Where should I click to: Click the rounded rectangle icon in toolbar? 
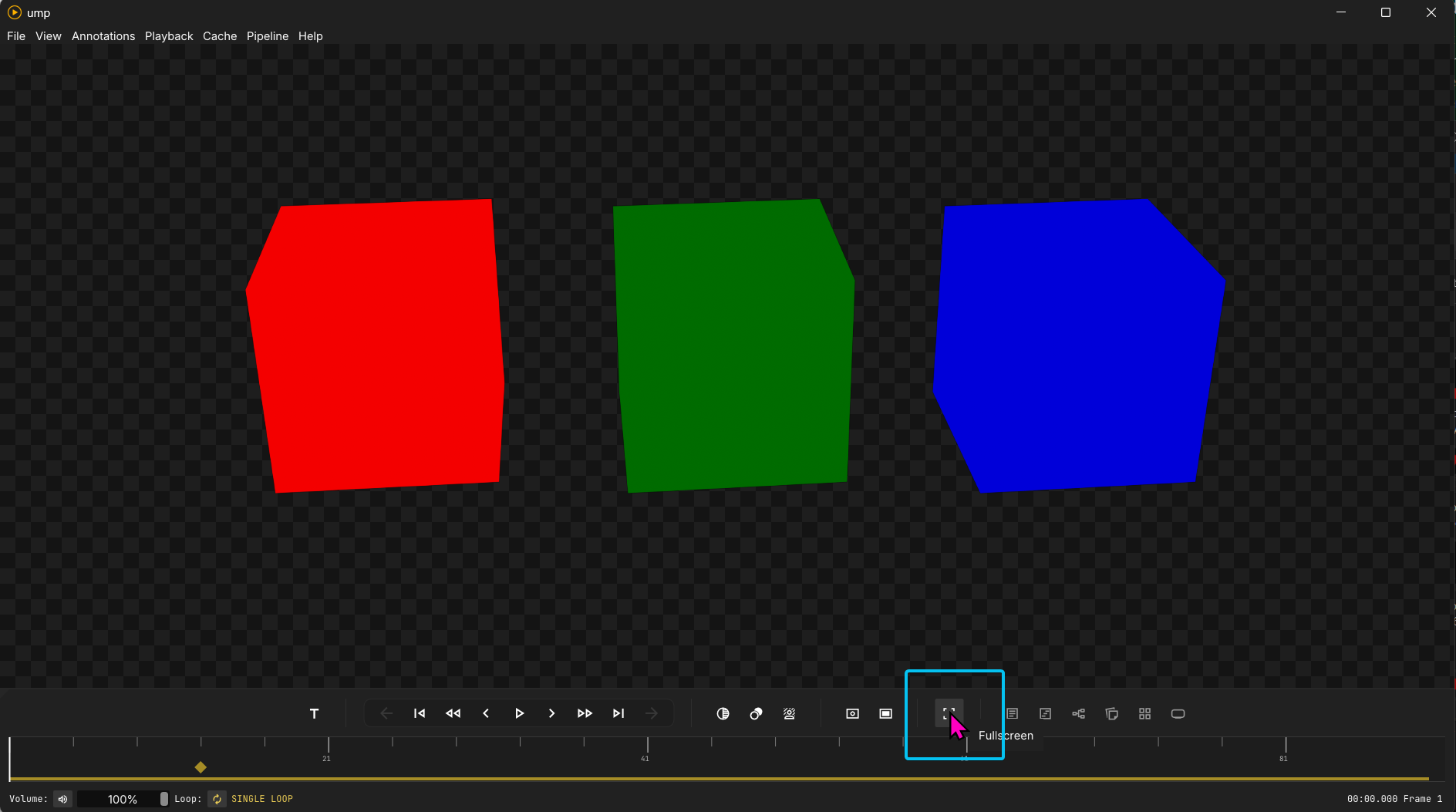(1178, 714)
